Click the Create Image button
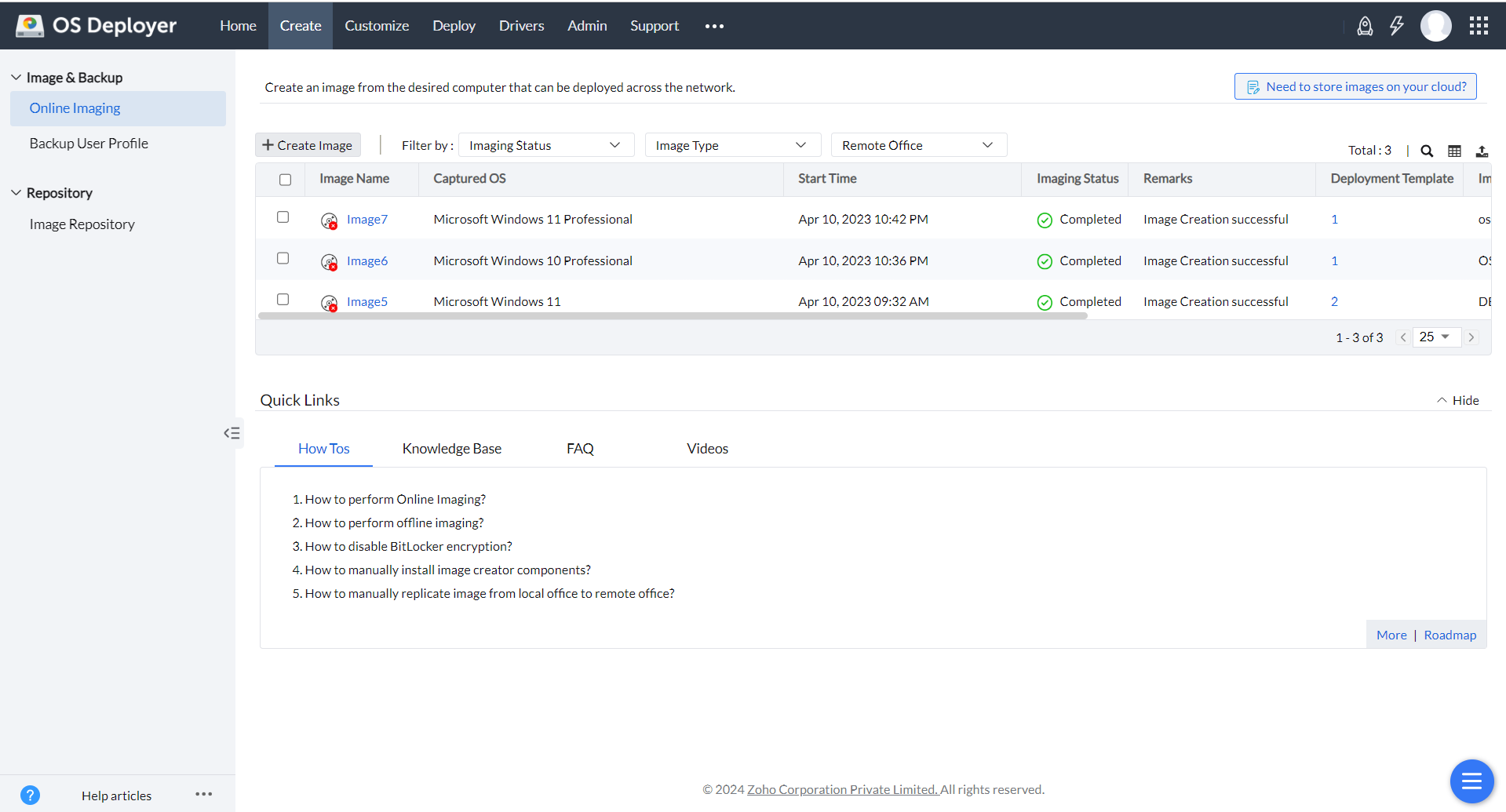The height and width of the screenshot is (812, 1506). pos(308,145)
